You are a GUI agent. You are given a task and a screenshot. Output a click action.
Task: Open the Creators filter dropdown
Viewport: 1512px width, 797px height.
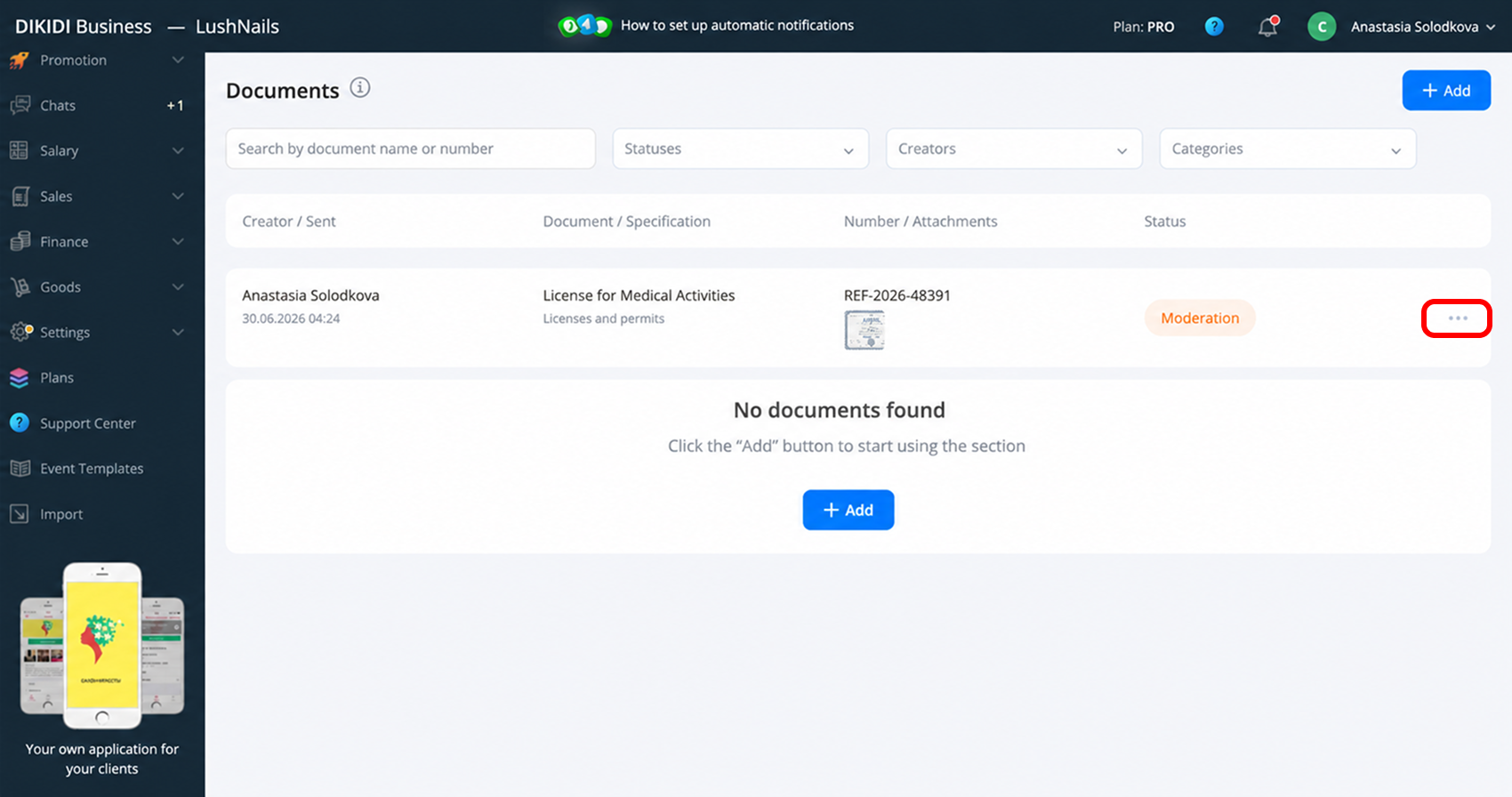tap(1014, 149)
